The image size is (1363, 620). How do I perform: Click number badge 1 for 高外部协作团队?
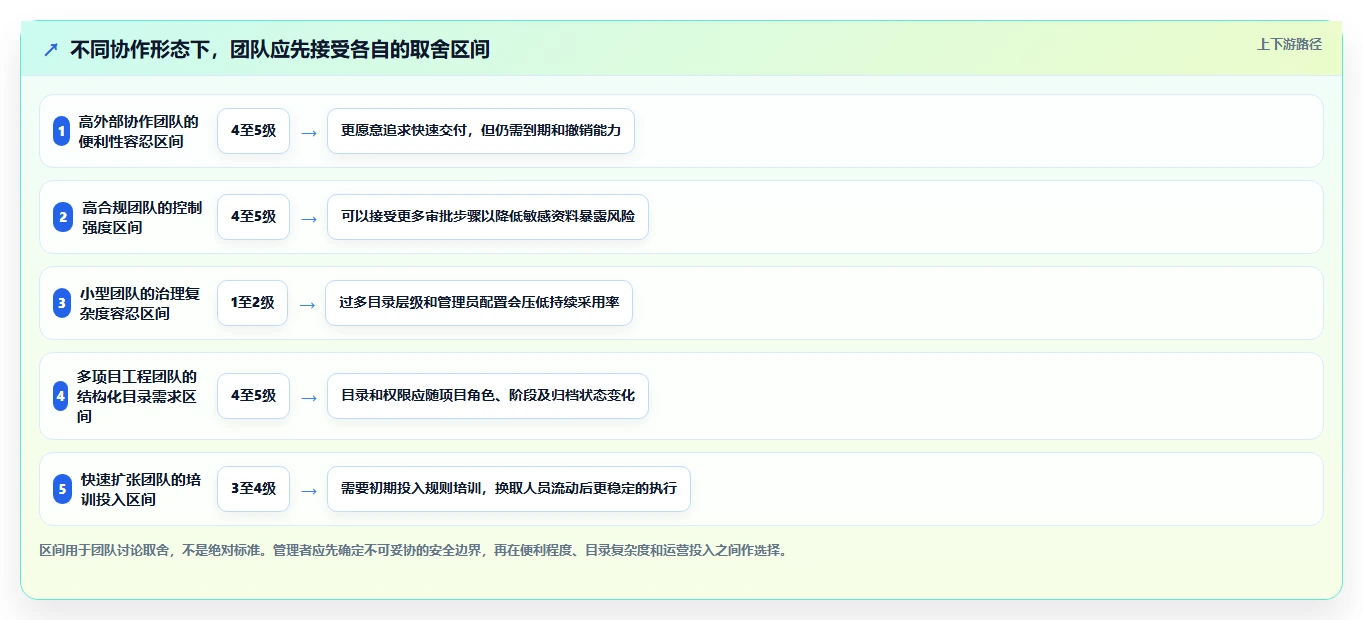click(x=61, y=131)
